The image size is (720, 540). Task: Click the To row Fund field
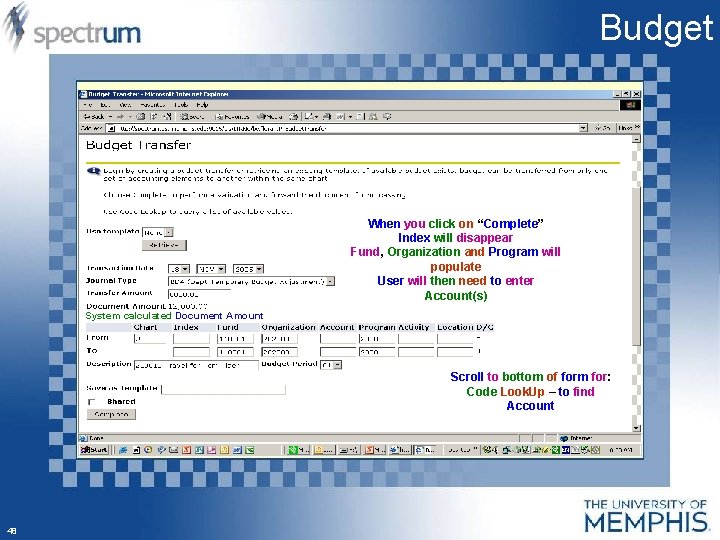click(235, 352)
